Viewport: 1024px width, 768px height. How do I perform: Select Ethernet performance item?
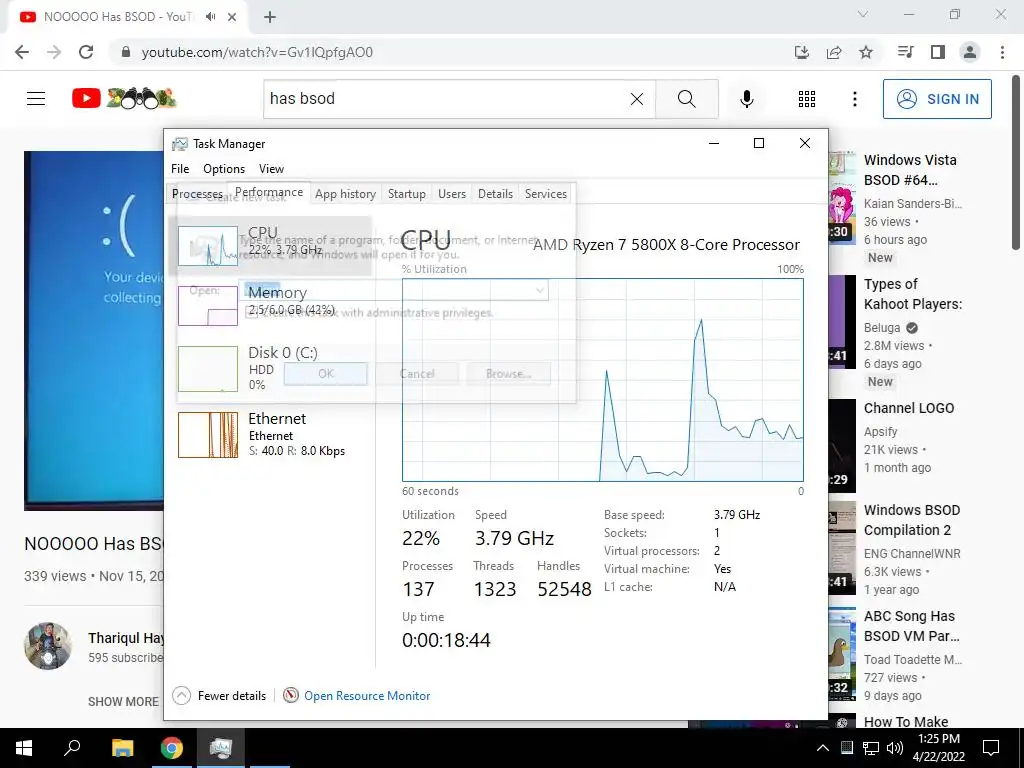tap(270, 434)
